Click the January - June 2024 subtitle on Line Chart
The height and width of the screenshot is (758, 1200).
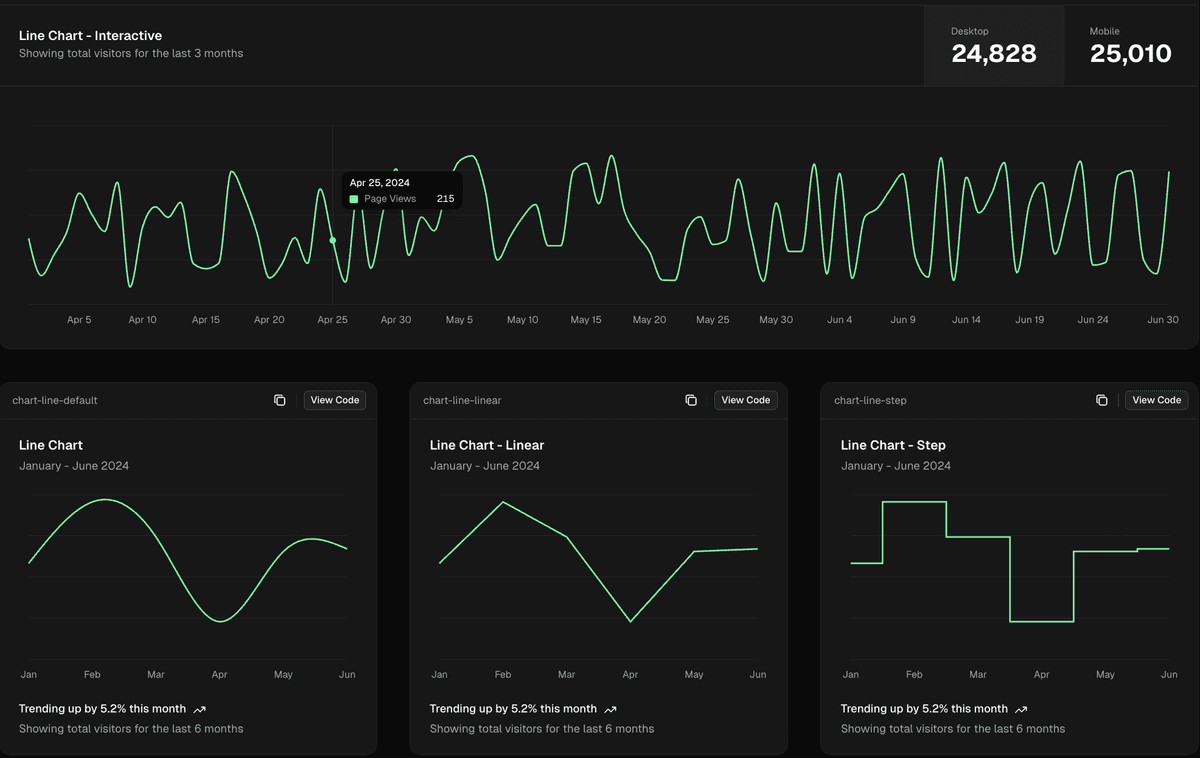(x=72, y=465)
